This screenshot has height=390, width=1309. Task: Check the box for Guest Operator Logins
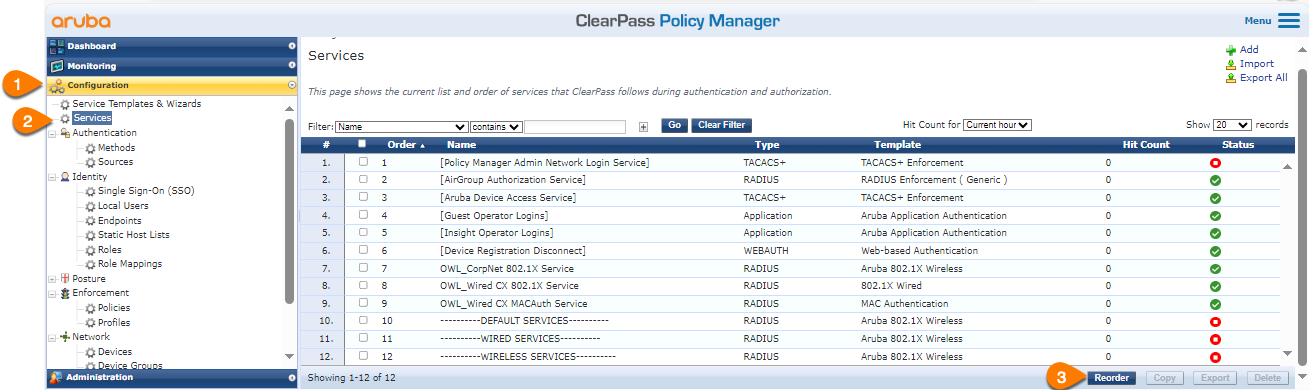pyautogui.click(x=363, y=215)
